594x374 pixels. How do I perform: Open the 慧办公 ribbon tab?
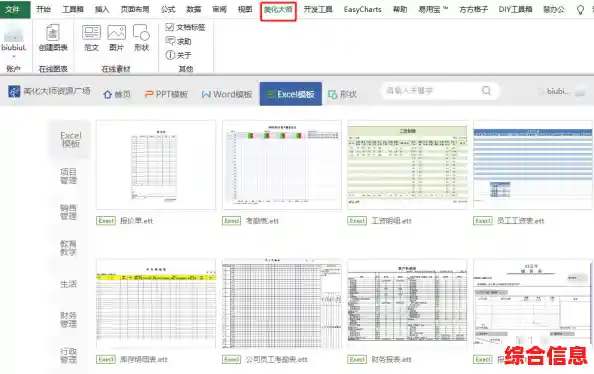(553, 9)
